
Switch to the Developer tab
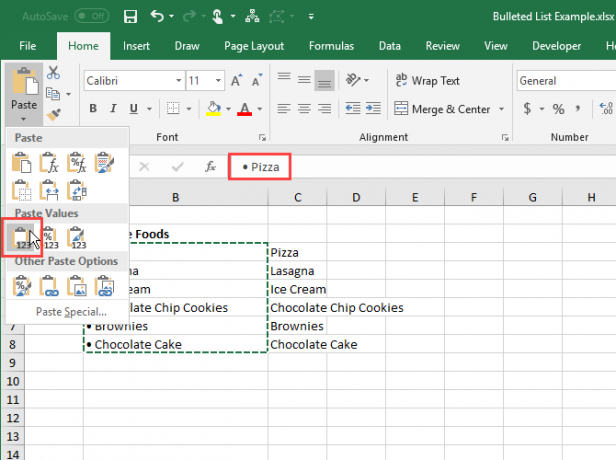tap(556, 46)
